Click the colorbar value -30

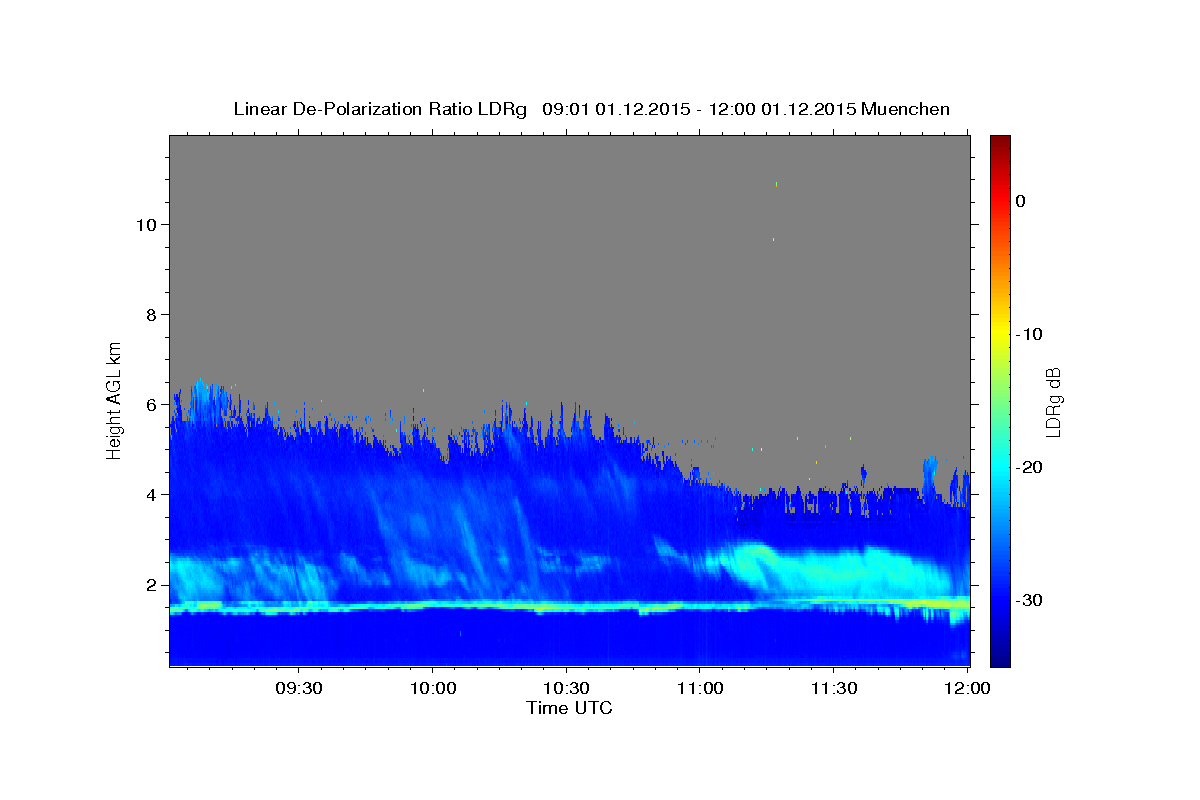pyautogui.click(x=1030, y=600)
